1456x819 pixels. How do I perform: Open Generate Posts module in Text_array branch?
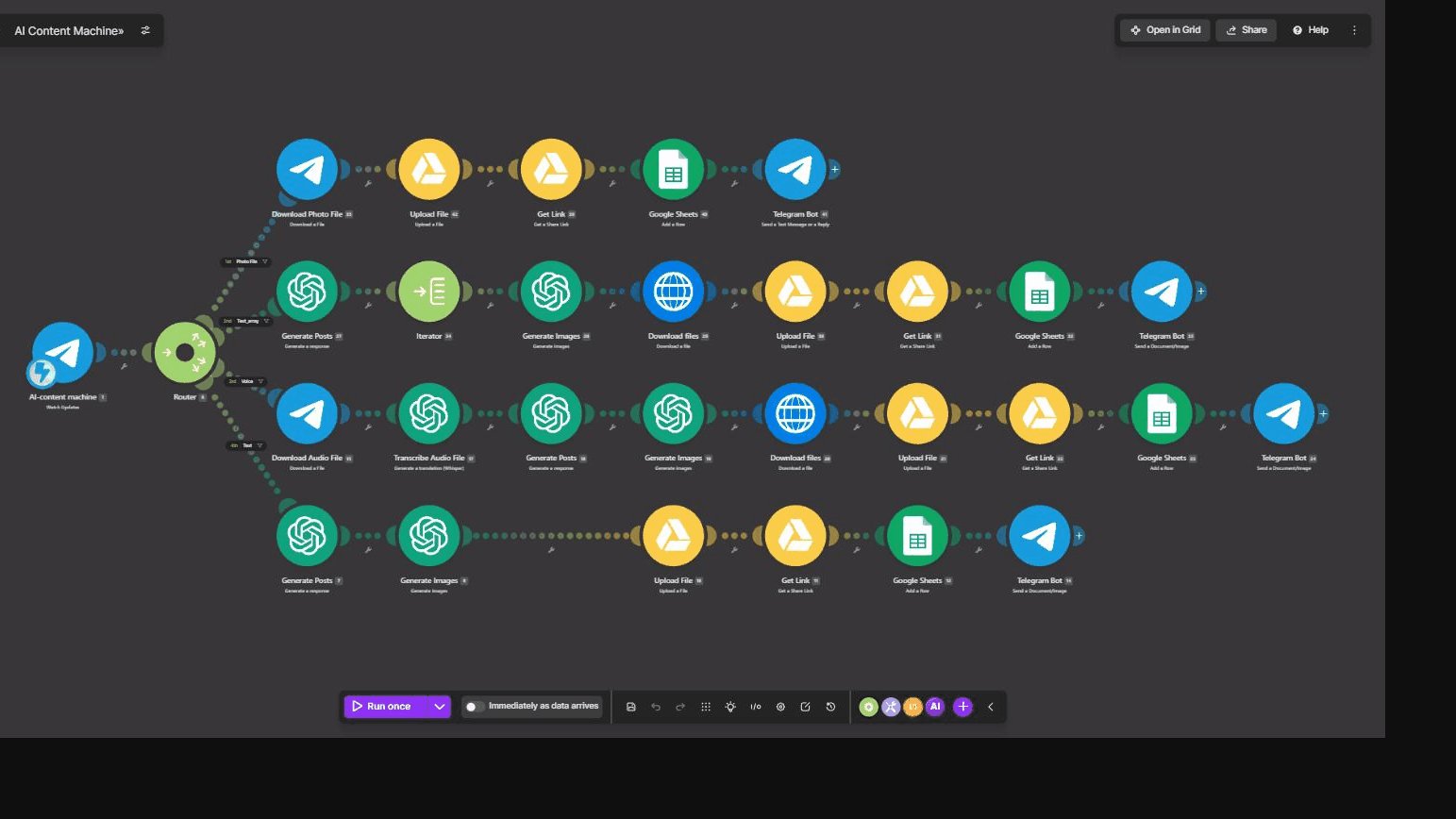pyautogui.click(x=307, y=292)
